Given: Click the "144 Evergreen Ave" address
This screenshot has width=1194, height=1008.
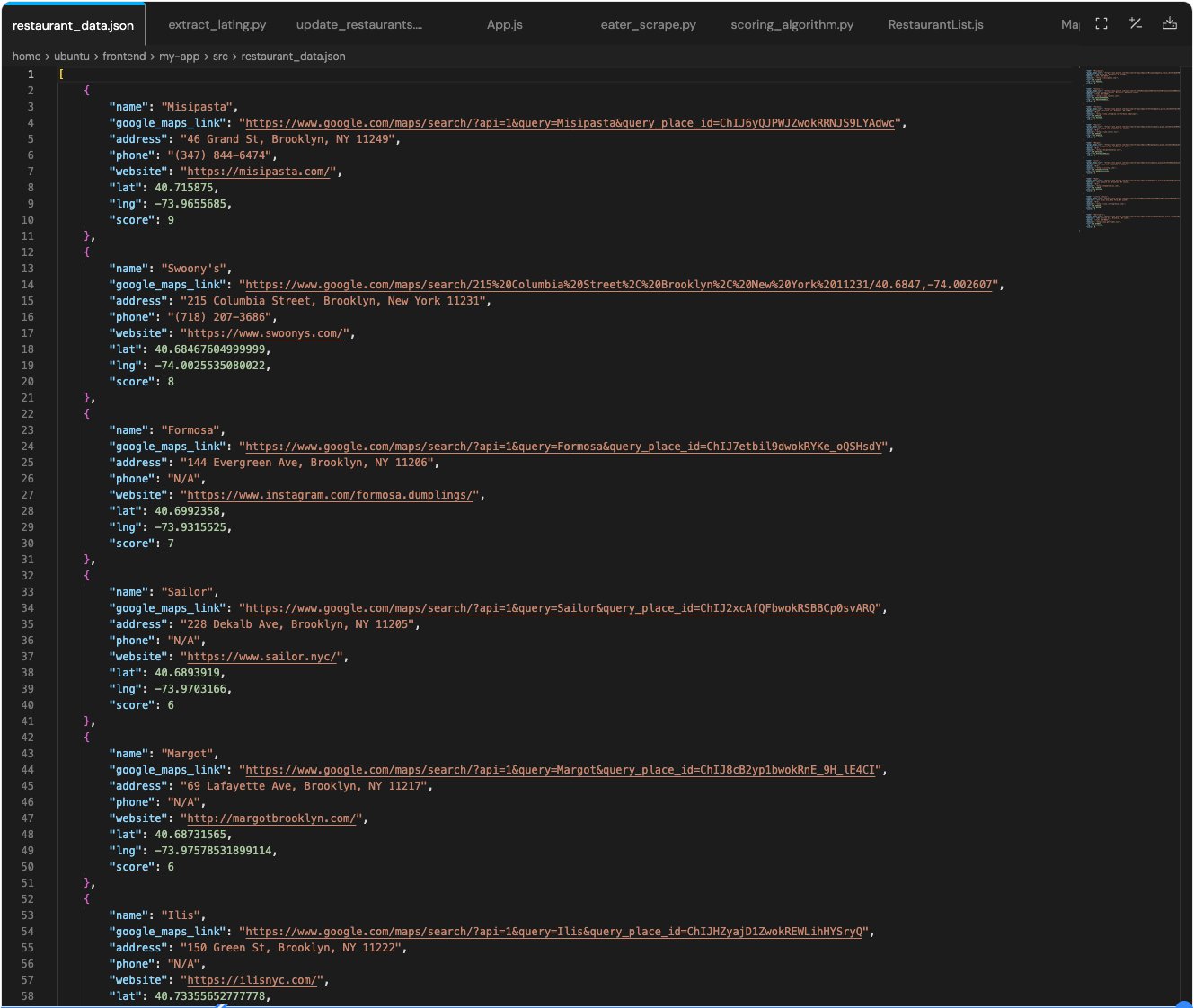Looking at the screenshot, I should (x=307, y=463).
